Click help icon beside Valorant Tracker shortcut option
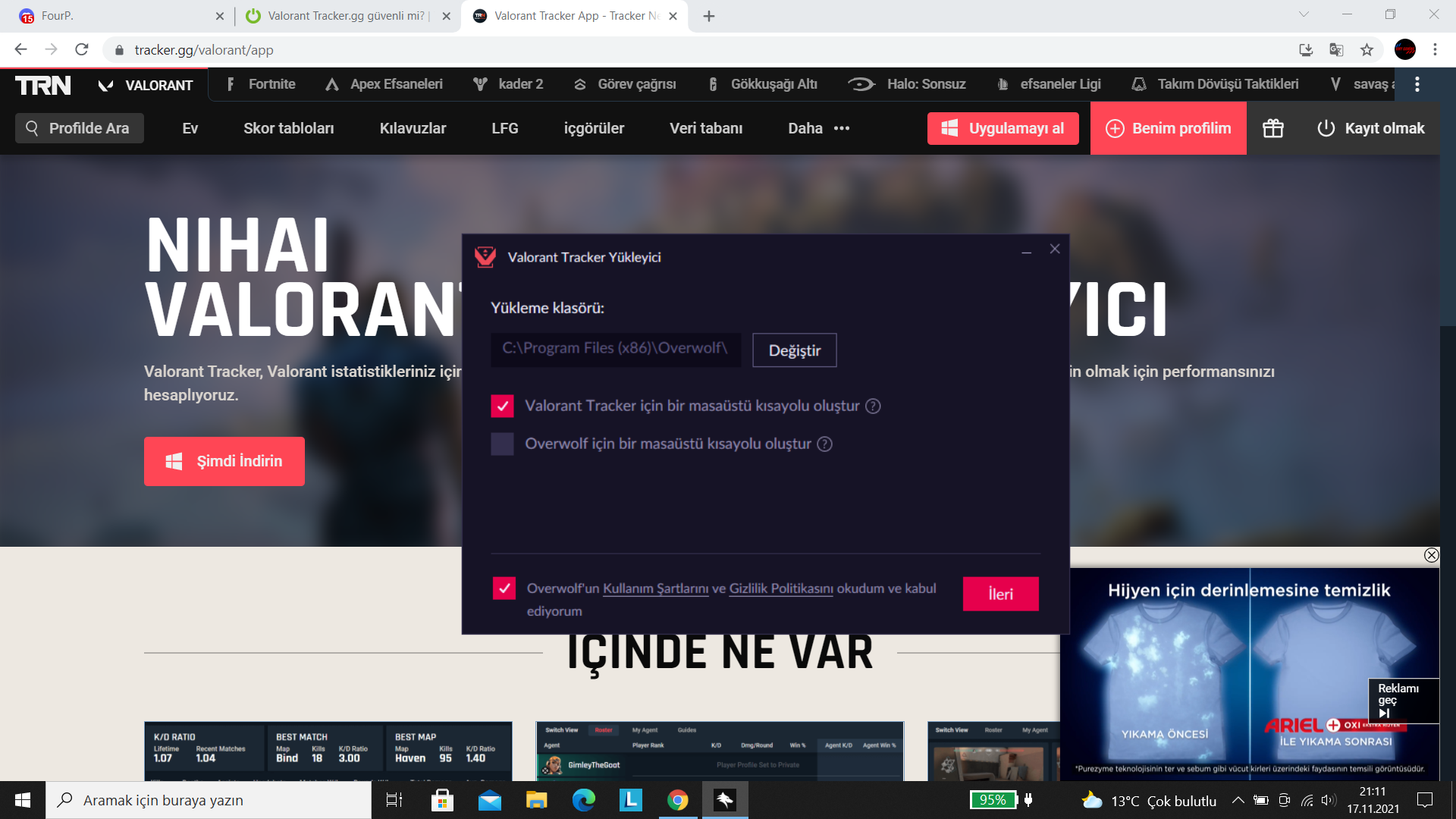The height and width of the screenshot is (819, 1456). [x=873, y=406]
